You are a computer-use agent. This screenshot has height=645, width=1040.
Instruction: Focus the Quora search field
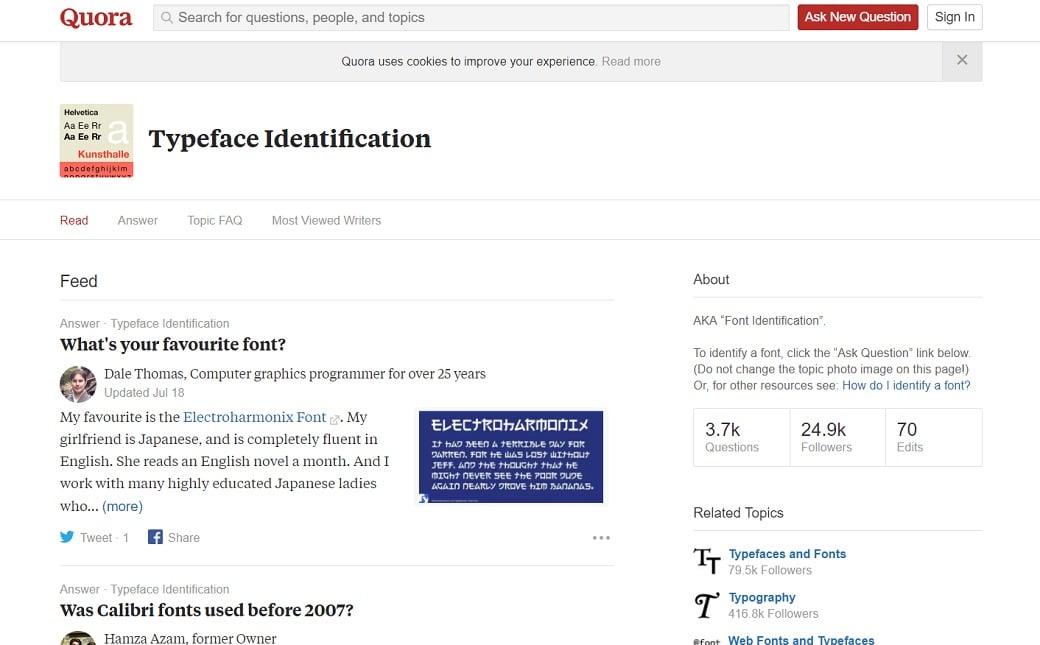470,17
